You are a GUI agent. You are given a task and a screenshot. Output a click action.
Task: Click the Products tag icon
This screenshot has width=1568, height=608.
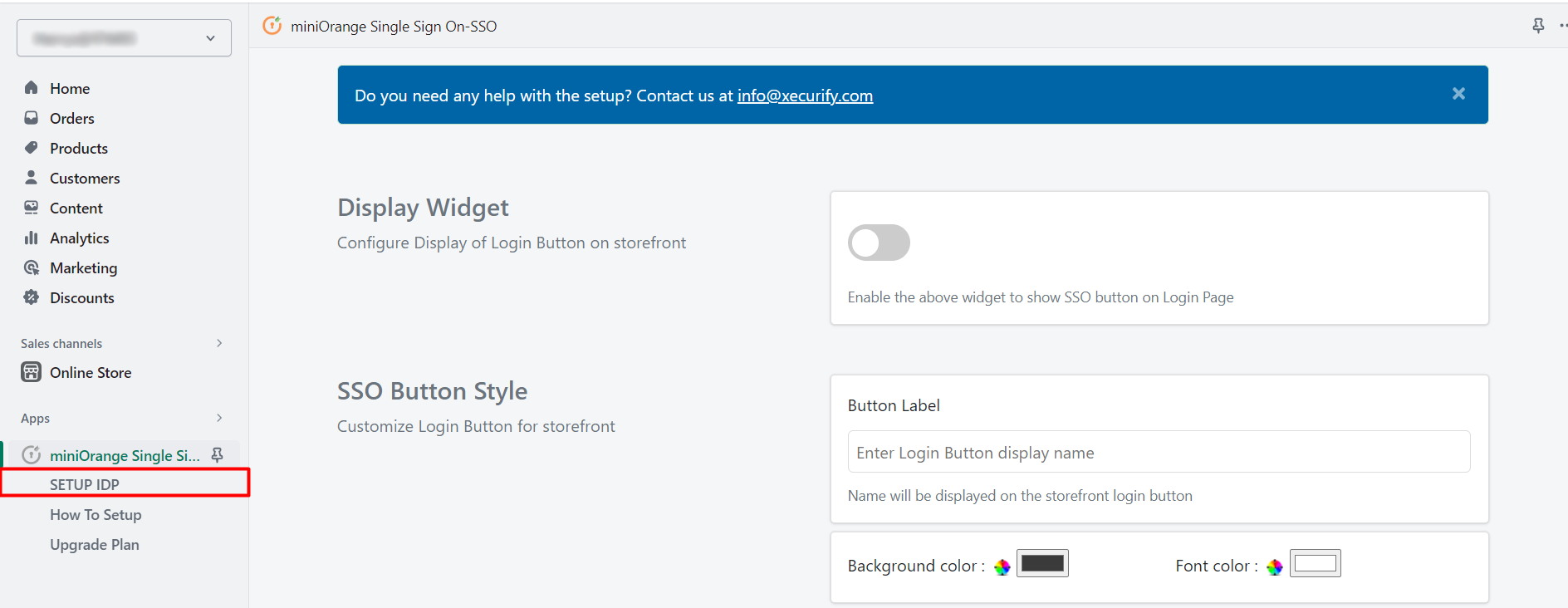[x=32, y=148]
